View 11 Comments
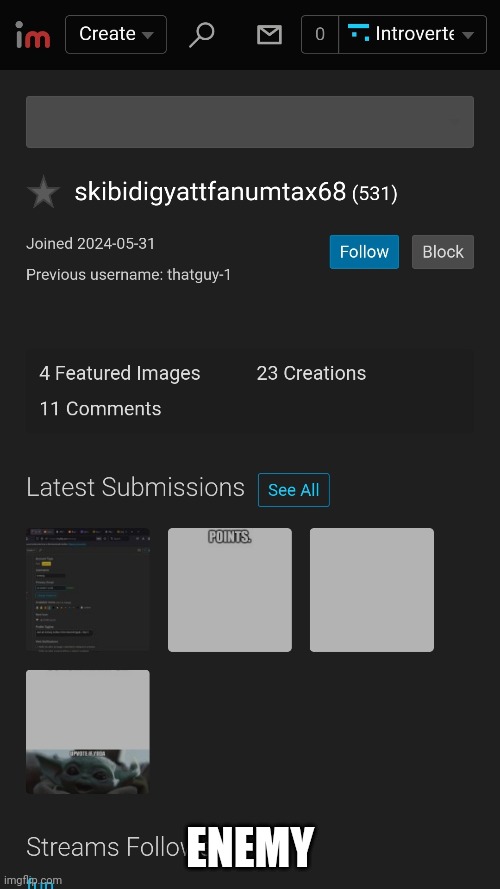Image resolution: width=500 pixels, height=889 pixels. coord(100,409)
